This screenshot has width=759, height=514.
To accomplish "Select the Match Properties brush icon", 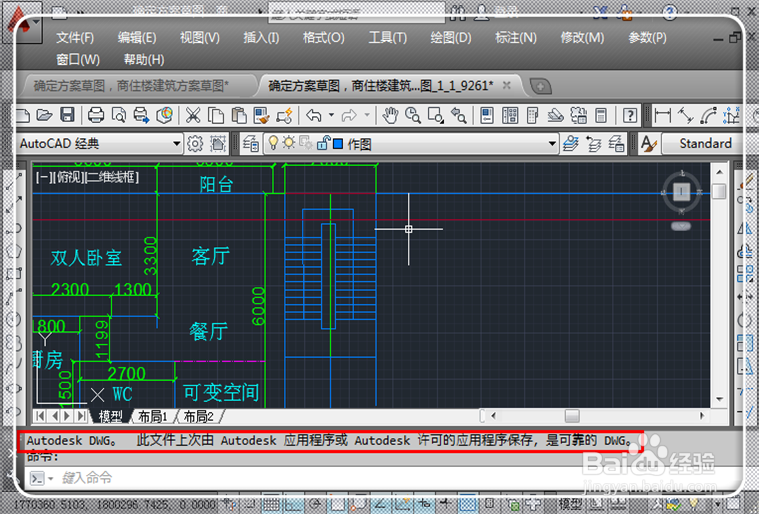I will [261, 115].
